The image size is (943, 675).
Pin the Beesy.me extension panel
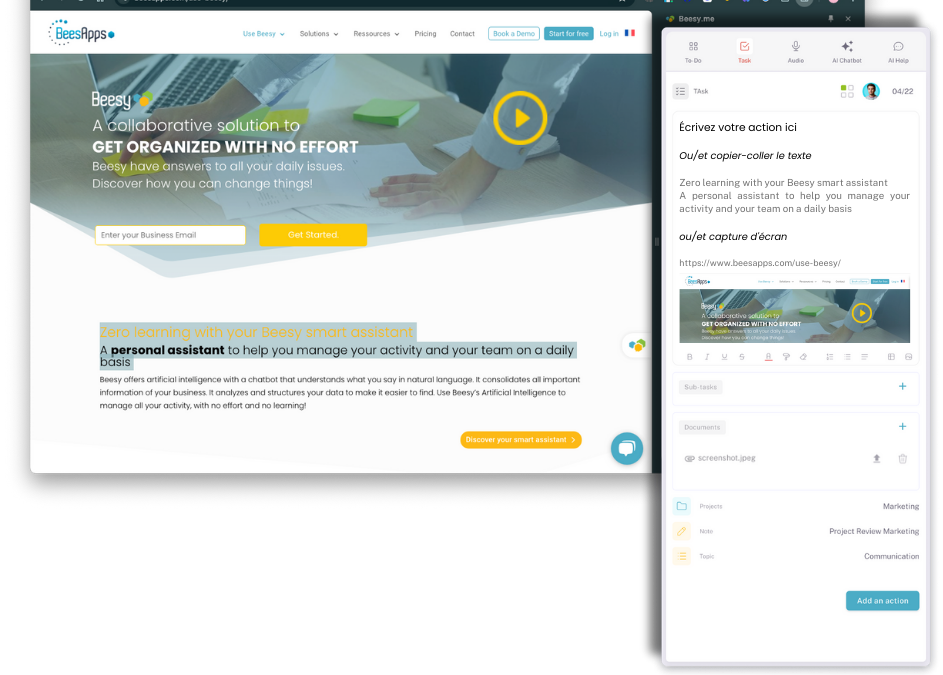click(831, 19)
